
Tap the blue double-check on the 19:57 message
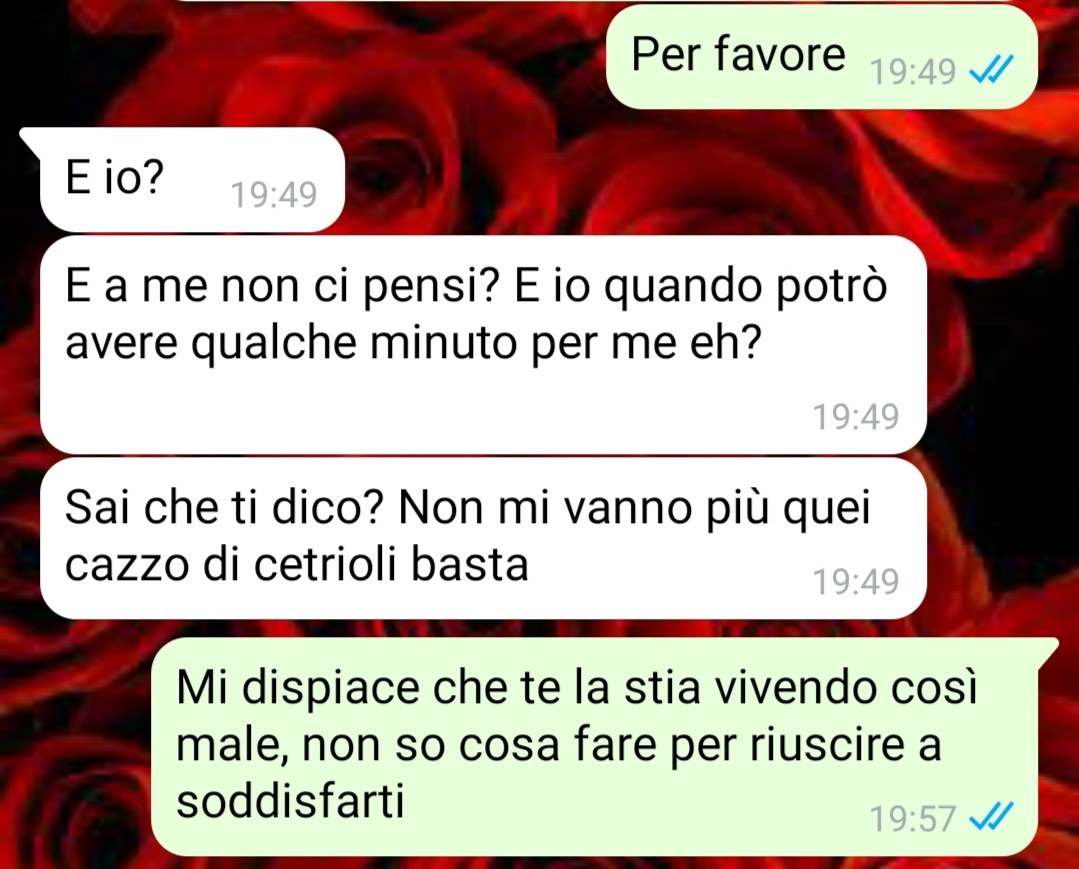[991, 817]
